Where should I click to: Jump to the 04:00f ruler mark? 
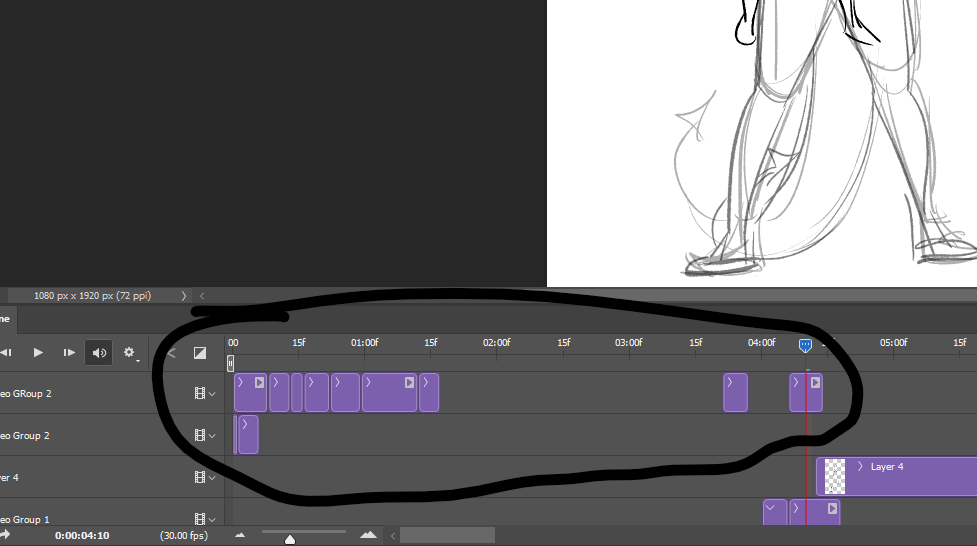click(x=761, y=343)
